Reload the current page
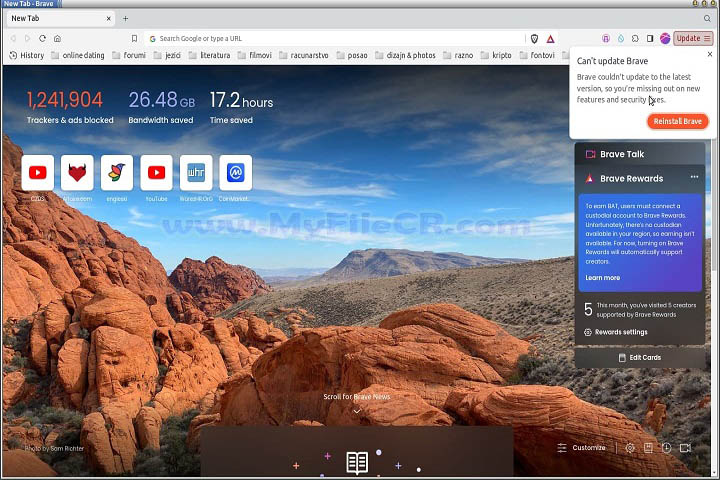The image size is (720, 480). pos(42,39)
